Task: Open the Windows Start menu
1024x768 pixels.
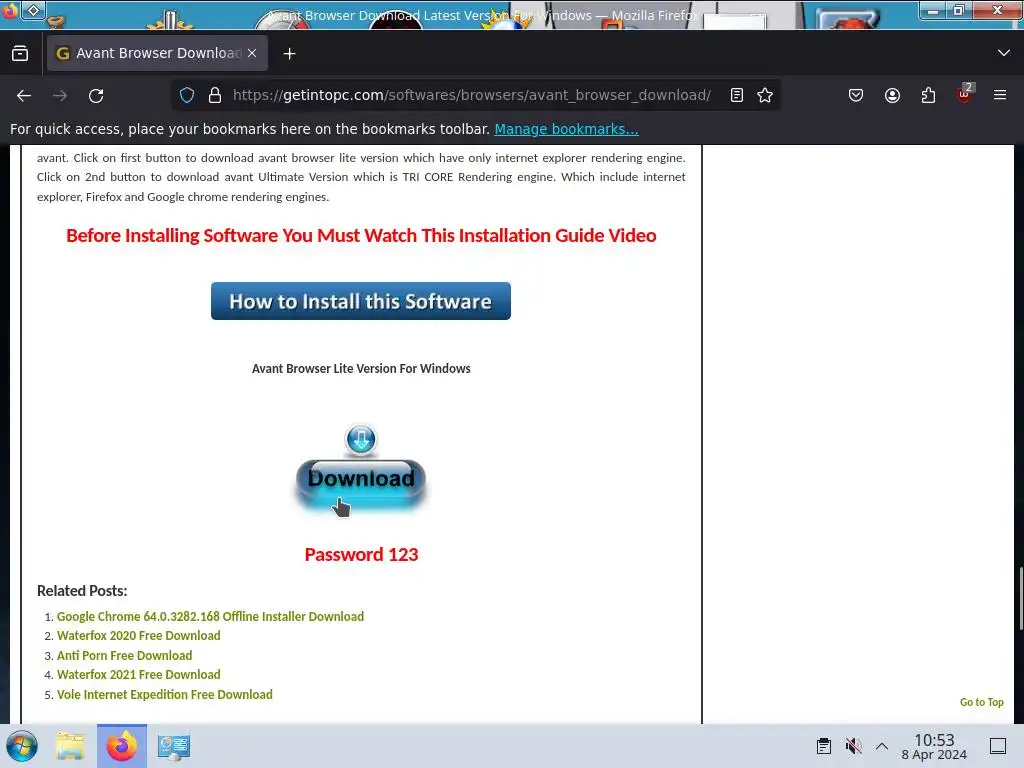Action: click(22, 746)
